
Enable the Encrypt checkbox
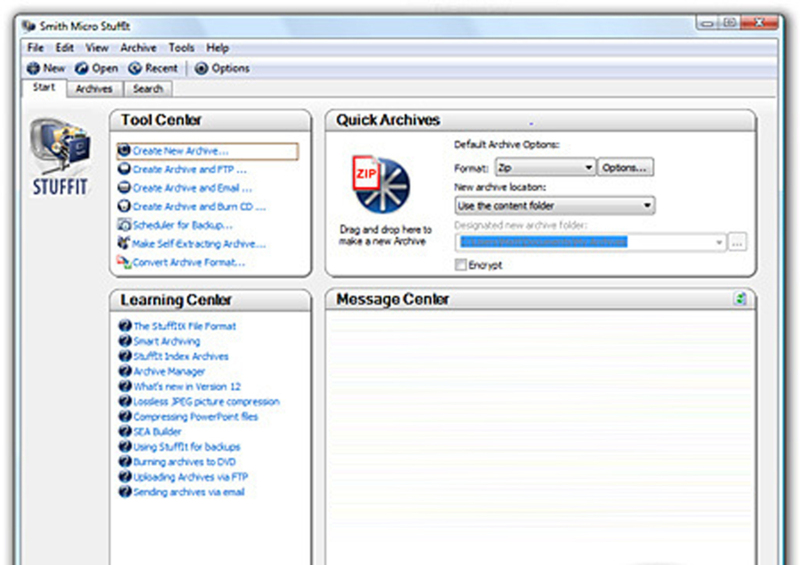tap(461, 265)
